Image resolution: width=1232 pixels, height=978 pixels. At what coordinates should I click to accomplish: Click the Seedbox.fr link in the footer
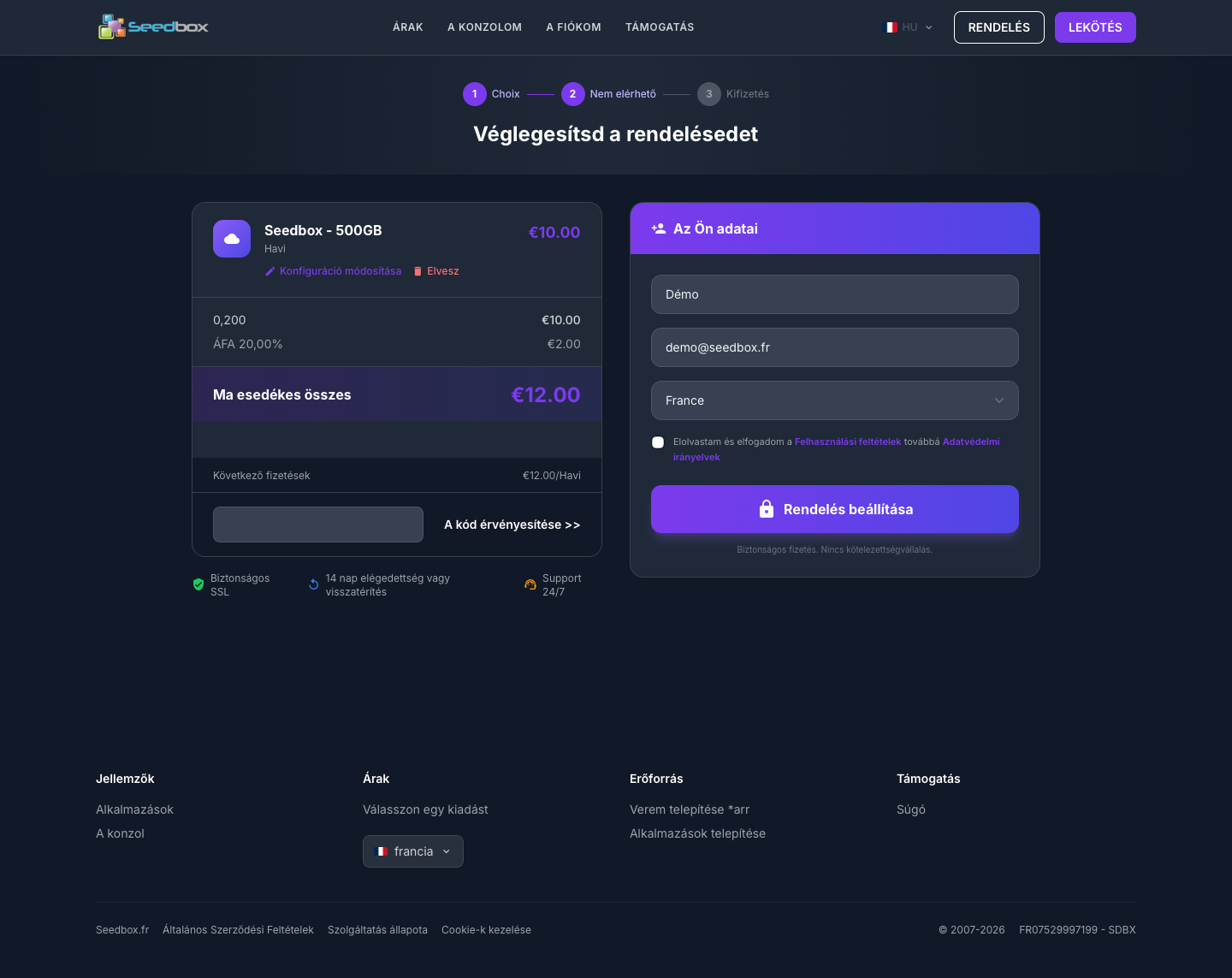(122, 930)
